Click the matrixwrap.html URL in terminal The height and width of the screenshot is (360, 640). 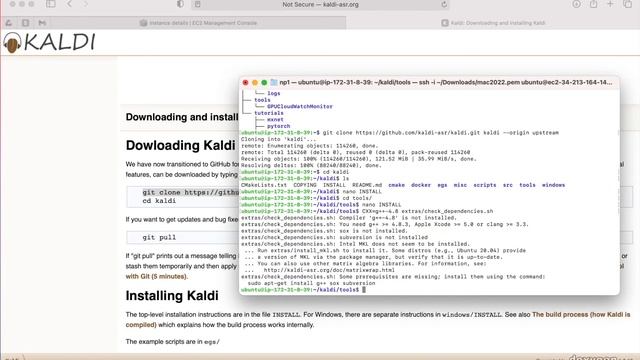329,270
